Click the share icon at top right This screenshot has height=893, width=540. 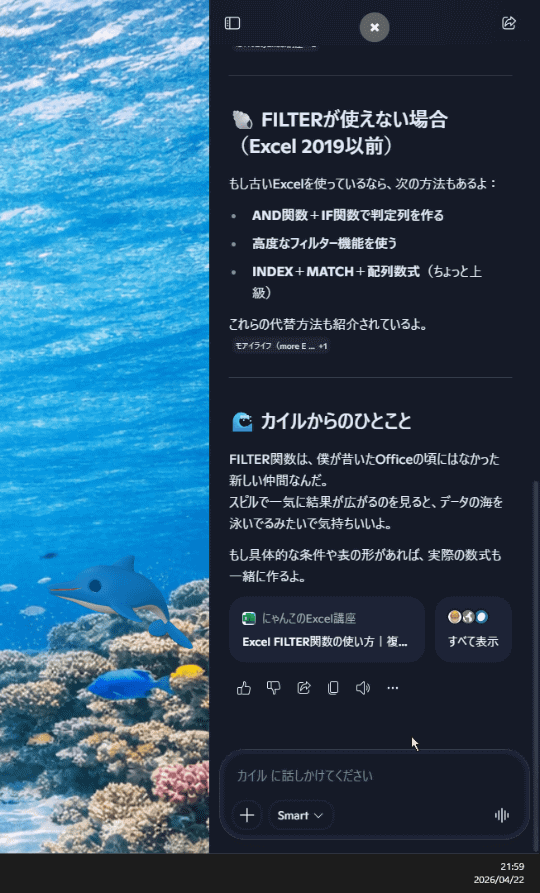coord(508,23)
